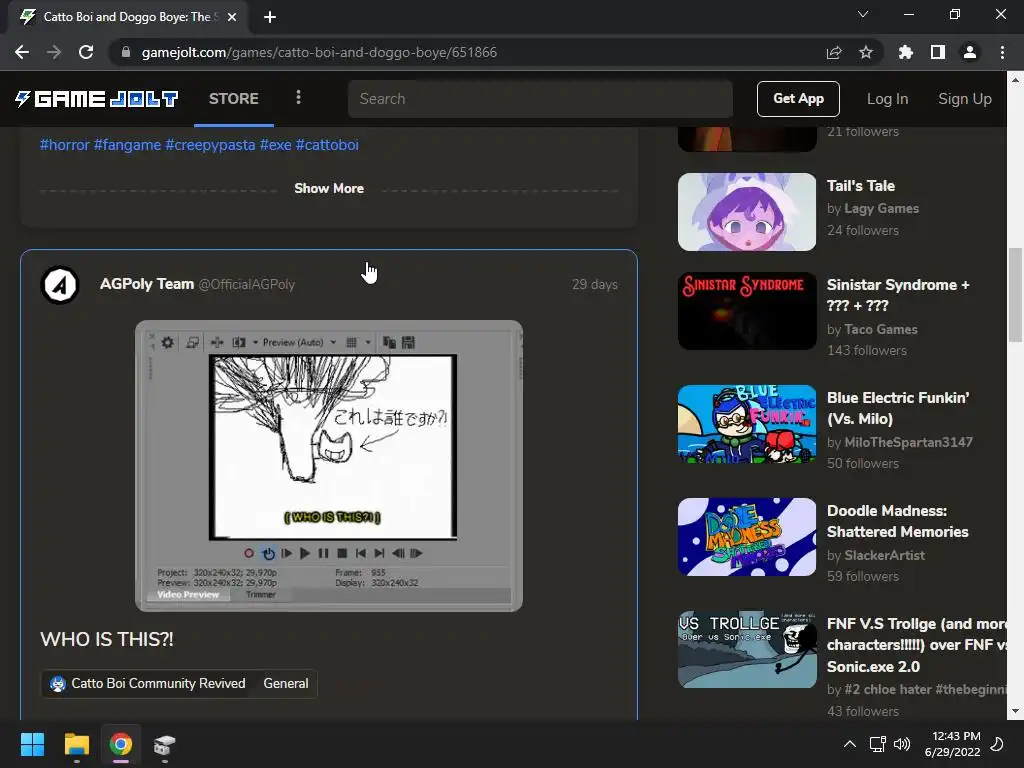Go forward in browser history
The width and height of the screenshot is (1024, 768).
pyautogui.click(x=54, y=52)
